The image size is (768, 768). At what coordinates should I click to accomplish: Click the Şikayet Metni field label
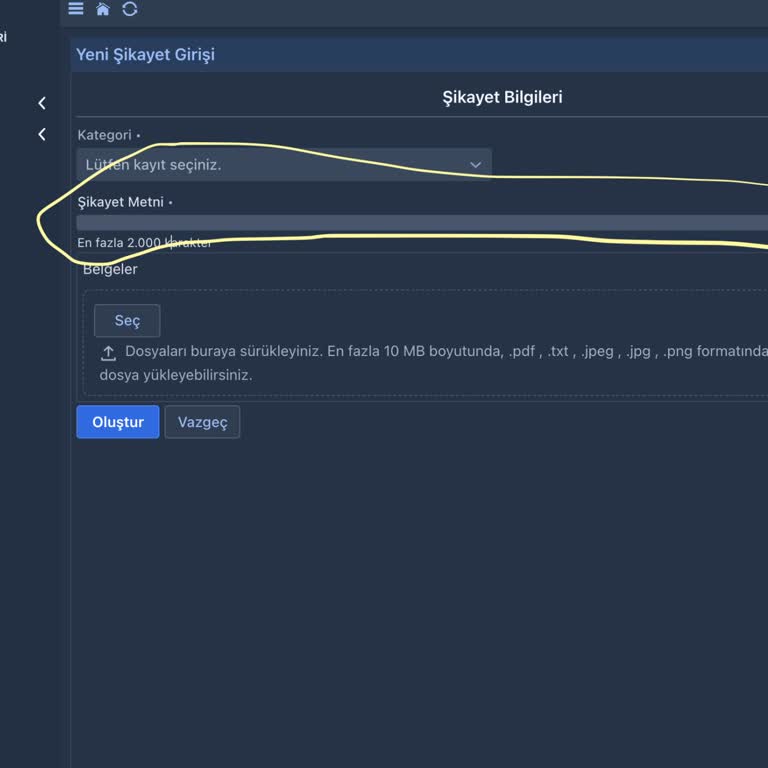click(x=120, y=202)
